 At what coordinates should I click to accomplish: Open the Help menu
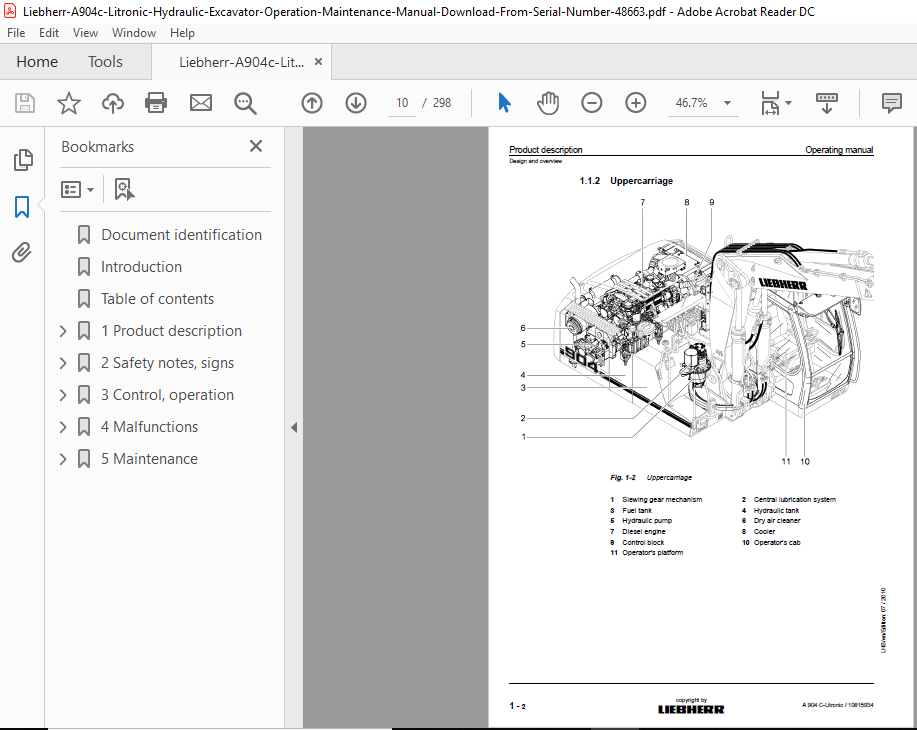pyautogui.click(x=182, y=33)
